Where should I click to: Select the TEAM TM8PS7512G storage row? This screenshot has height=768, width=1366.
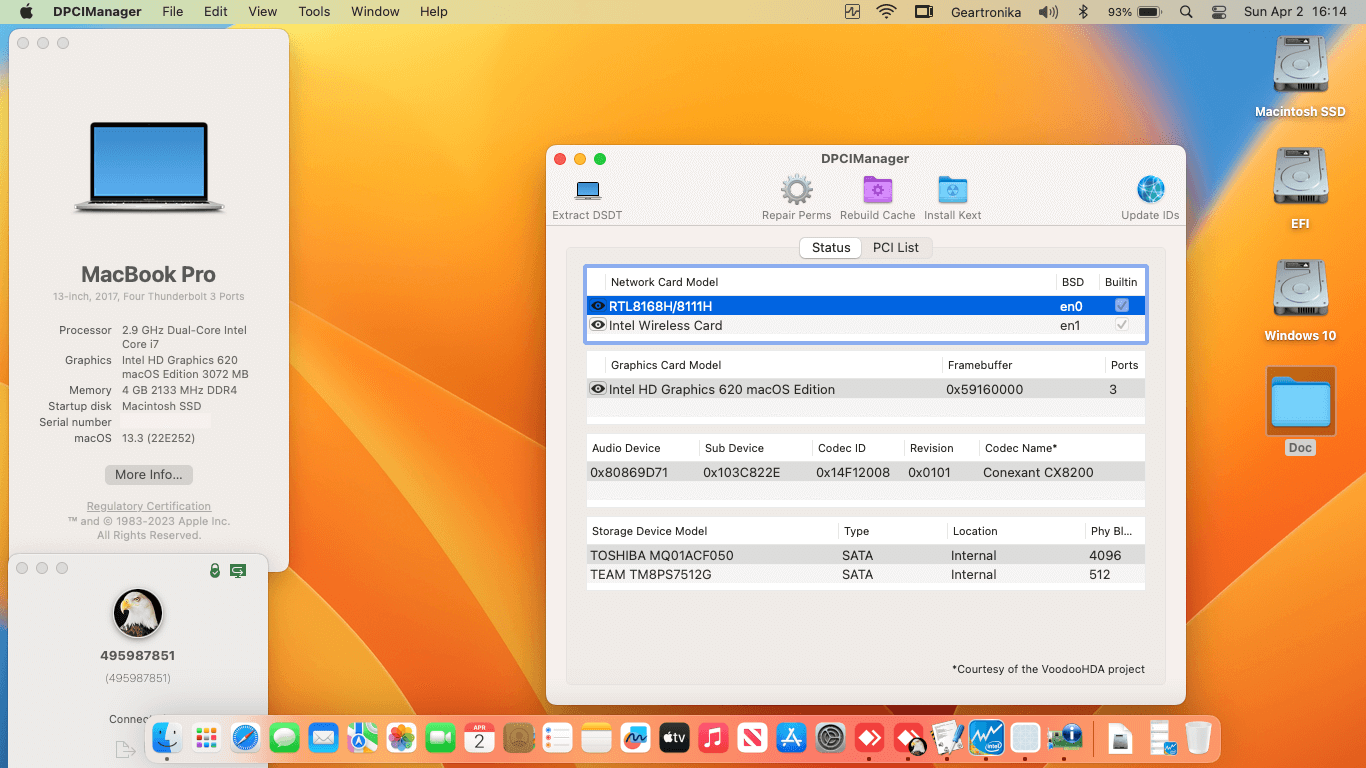click(x=866, y=575)
